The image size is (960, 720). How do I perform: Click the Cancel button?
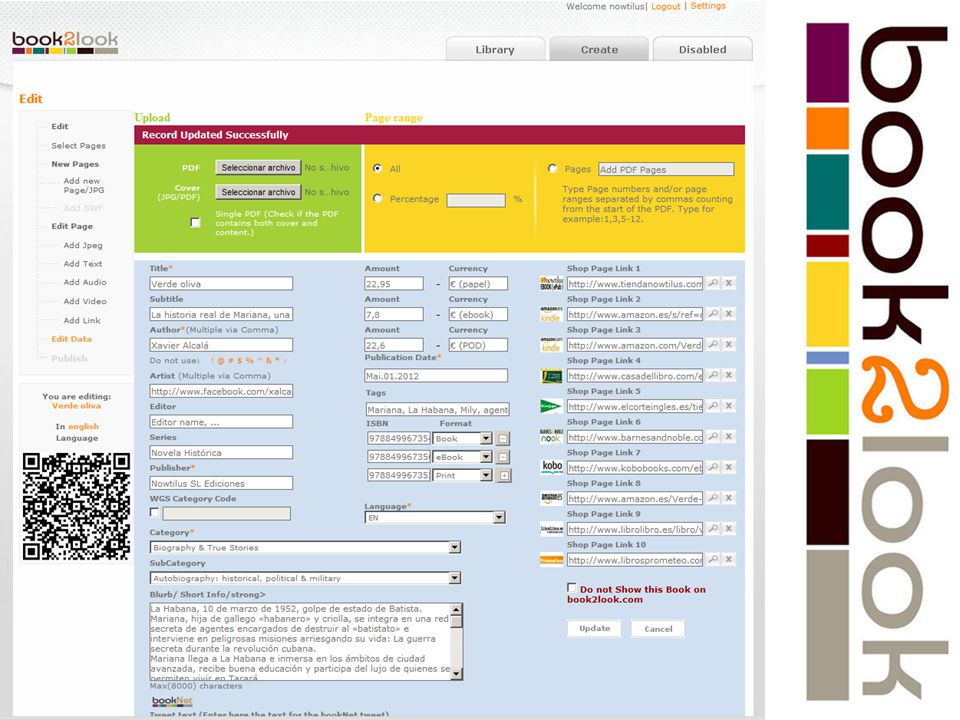[x=658, y=629]
